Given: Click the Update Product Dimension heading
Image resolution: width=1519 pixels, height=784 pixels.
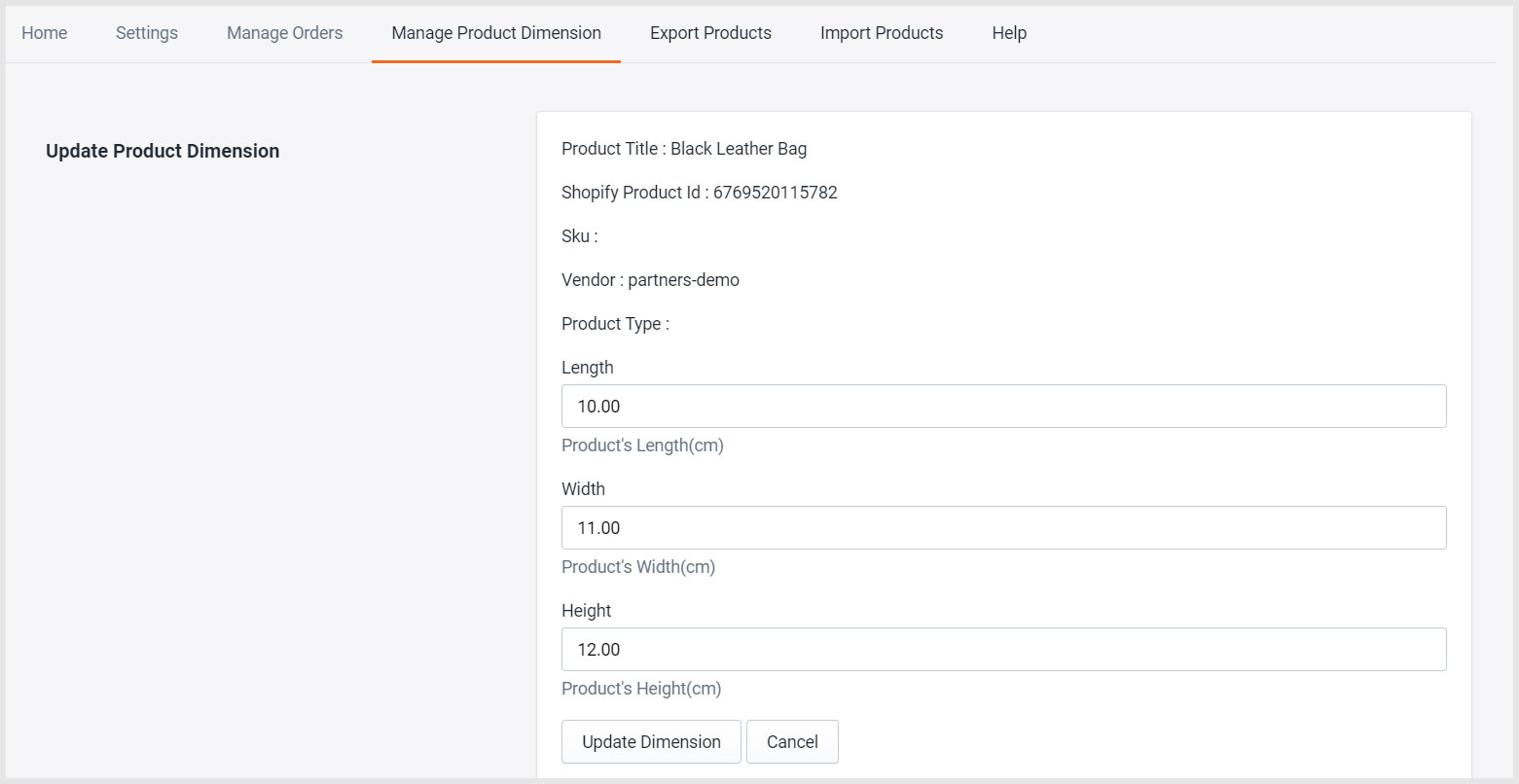Looking at the screenshot, I should click(163, 151).
